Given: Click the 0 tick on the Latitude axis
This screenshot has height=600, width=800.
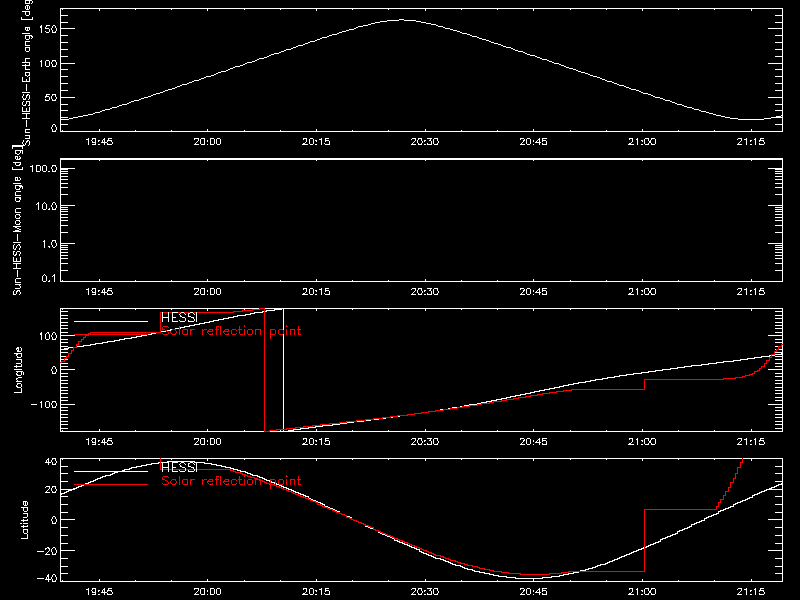Looking at the screenshot, I should point(54,520).
